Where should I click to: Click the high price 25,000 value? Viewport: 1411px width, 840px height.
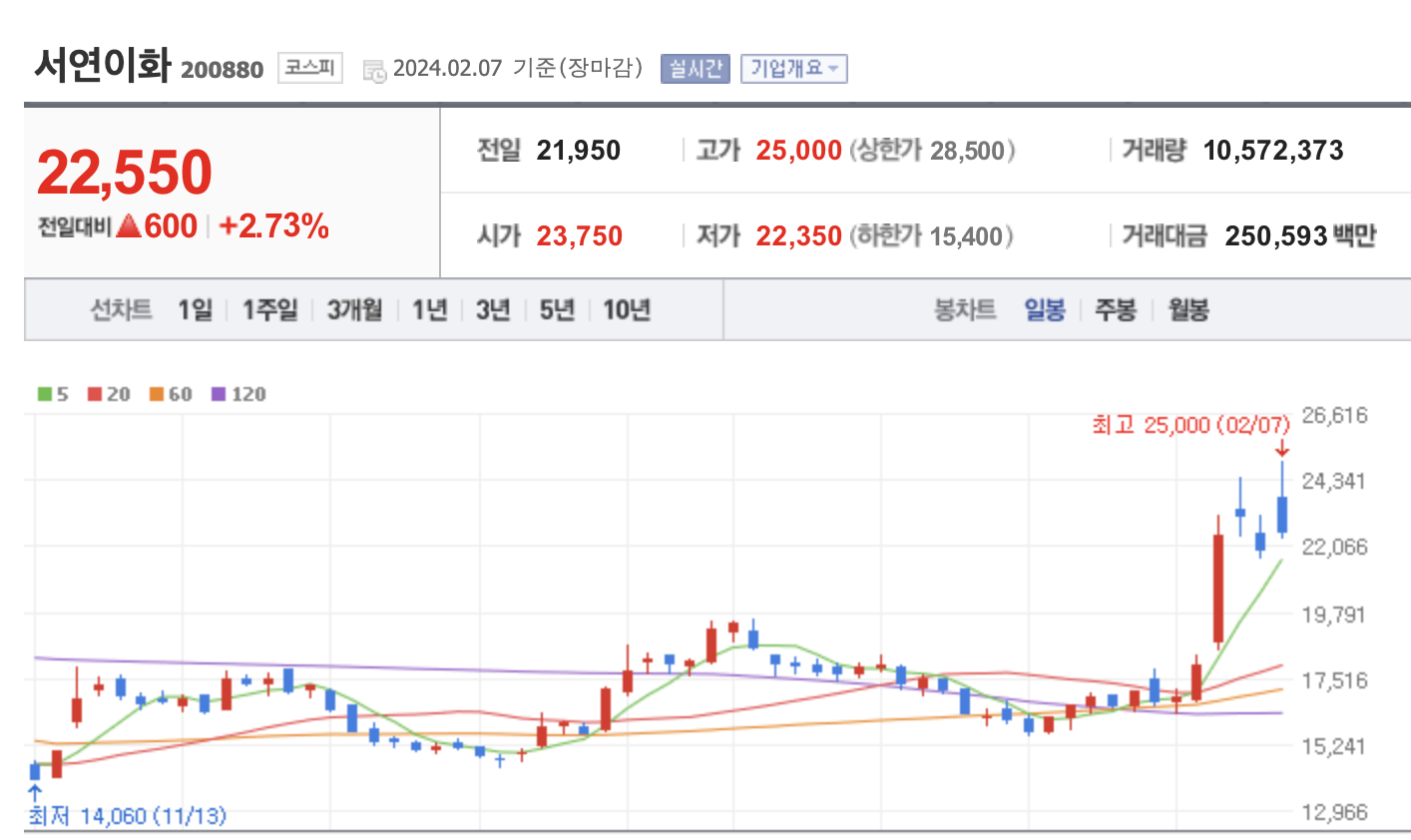click(x=799, y=151)
